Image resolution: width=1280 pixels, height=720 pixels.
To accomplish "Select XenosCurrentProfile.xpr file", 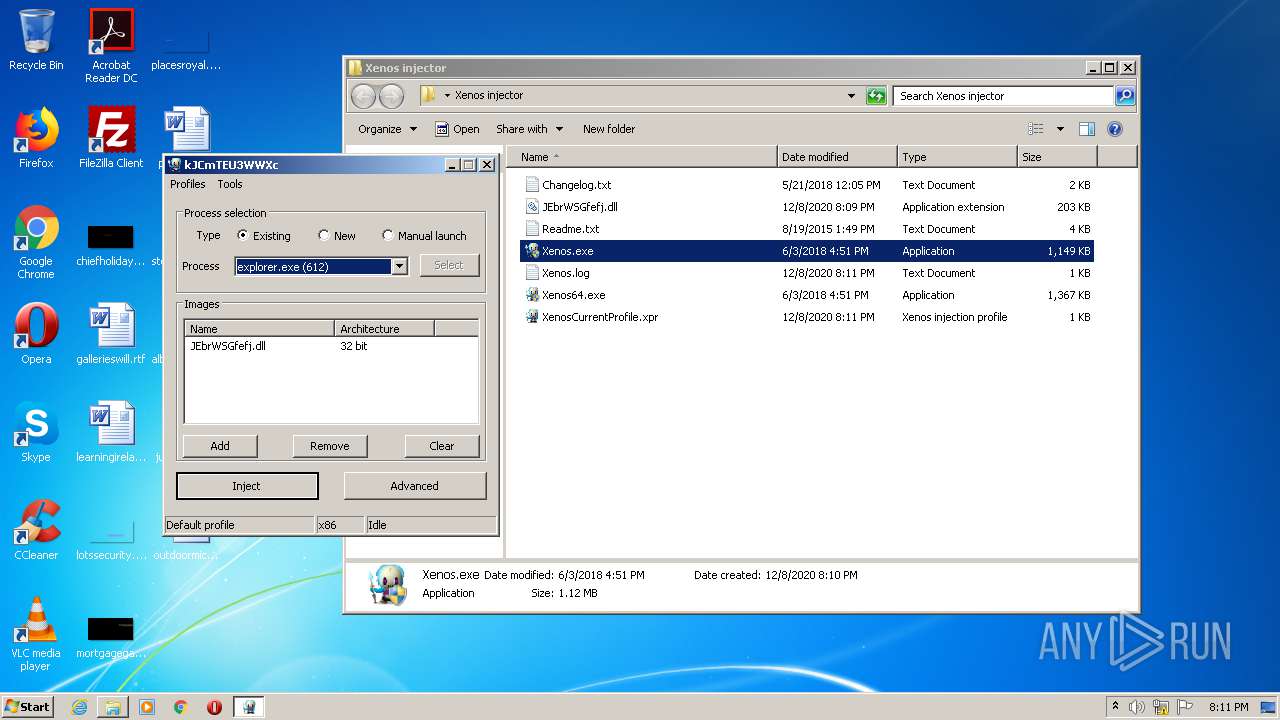I will 599,317.
